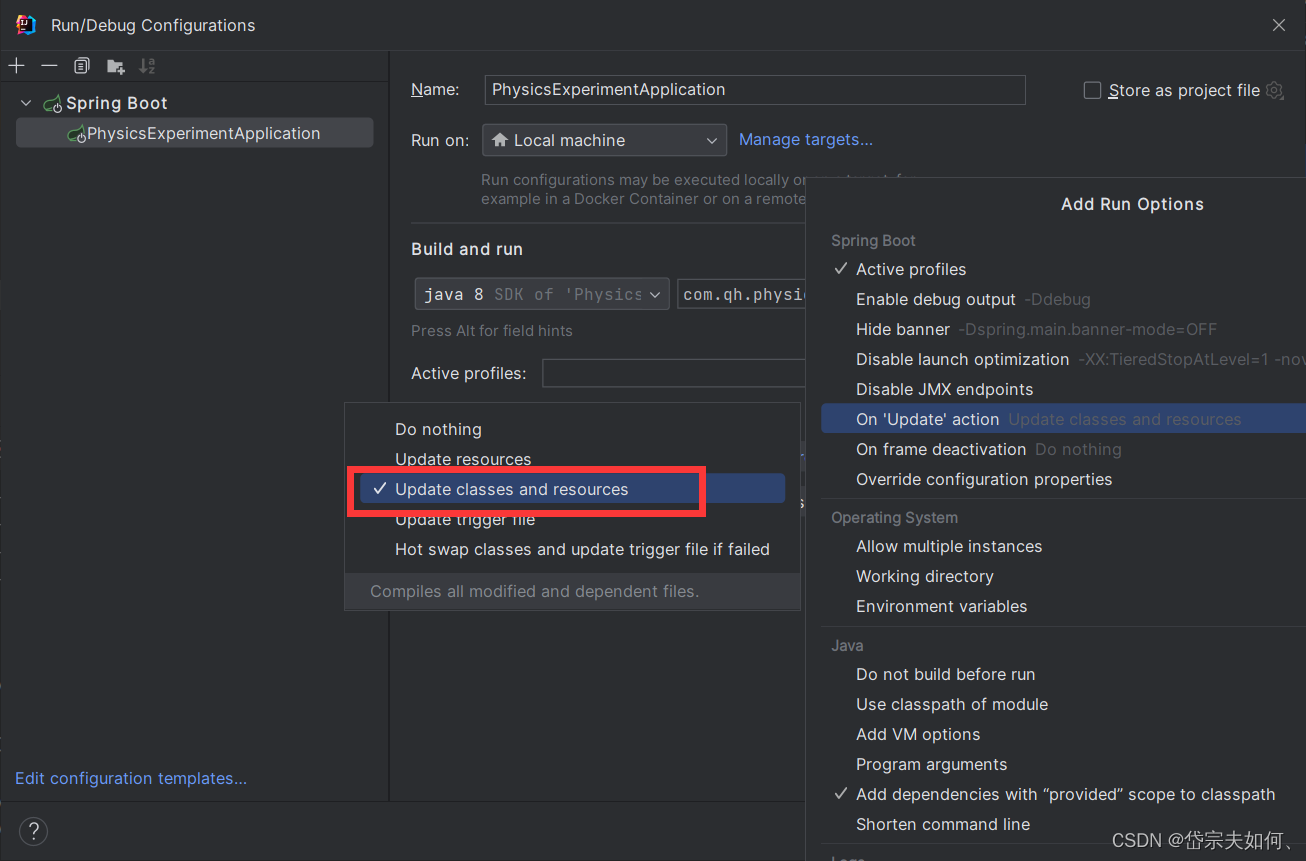Collapse the Spring Boot tree node
1306x861 pixels.
(x=26, y=103)
